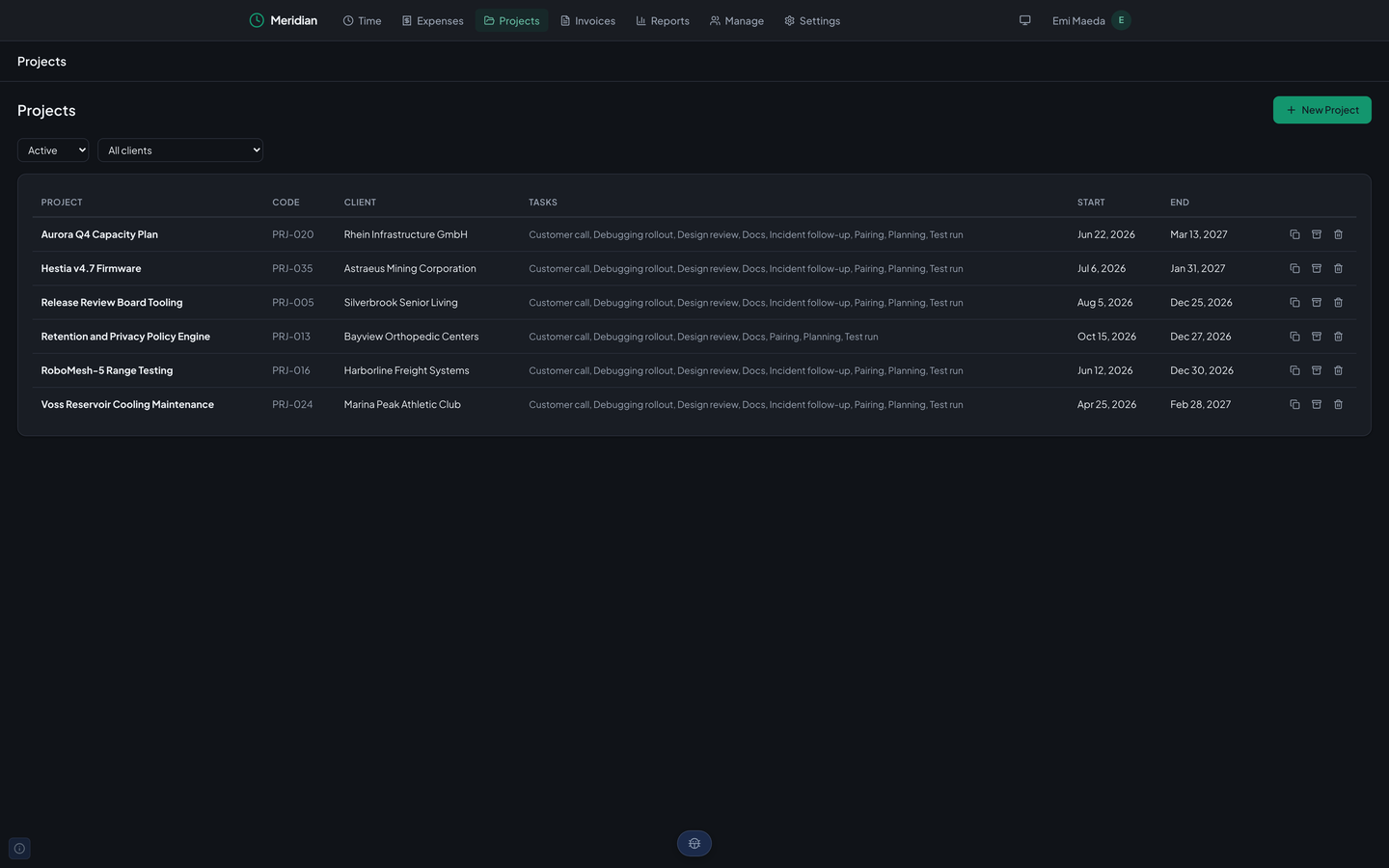Delete the Voss Reservoir Cooling Maintenance project
Screen dimensions: 1389x868
[1338, 404]
